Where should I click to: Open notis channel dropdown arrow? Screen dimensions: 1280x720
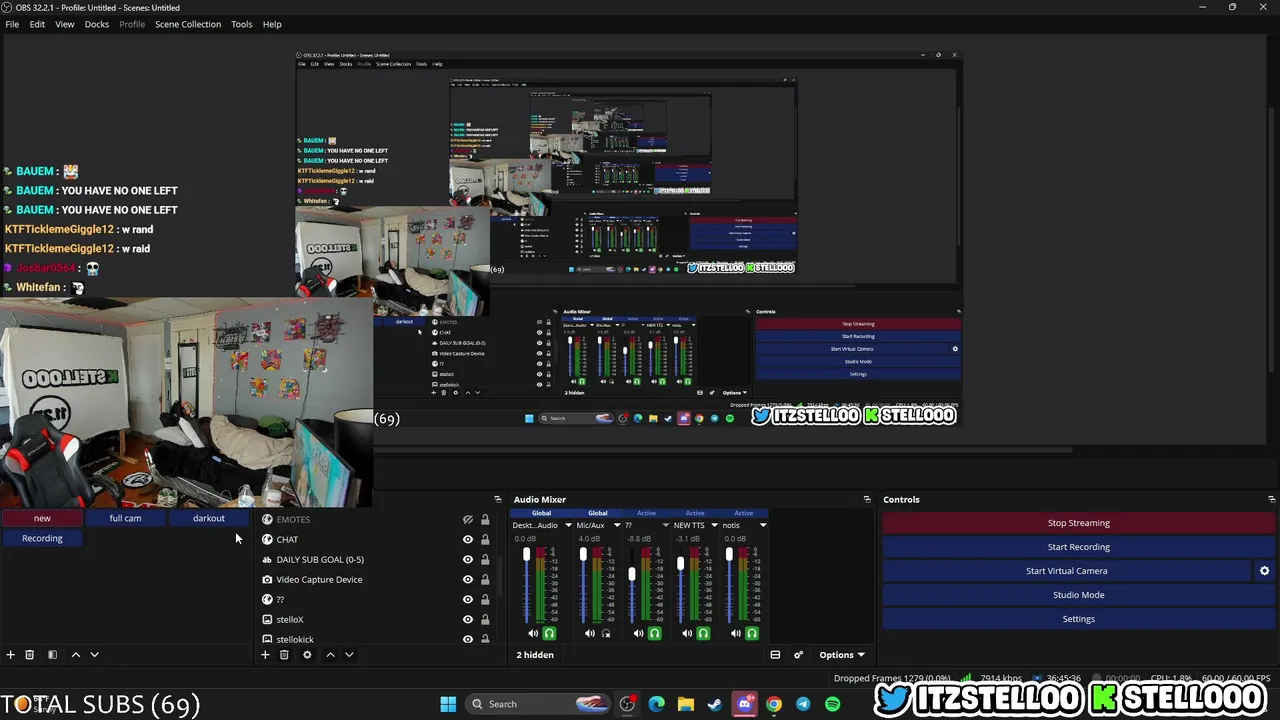762,525
